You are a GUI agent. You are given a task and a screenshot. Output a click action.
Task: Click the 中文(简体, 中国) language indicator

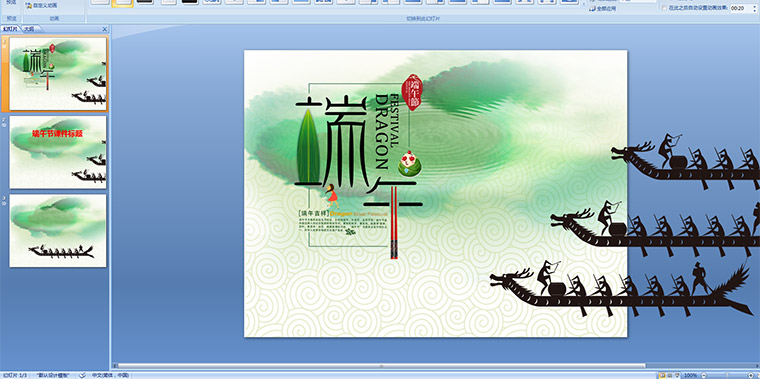[110, 376]
